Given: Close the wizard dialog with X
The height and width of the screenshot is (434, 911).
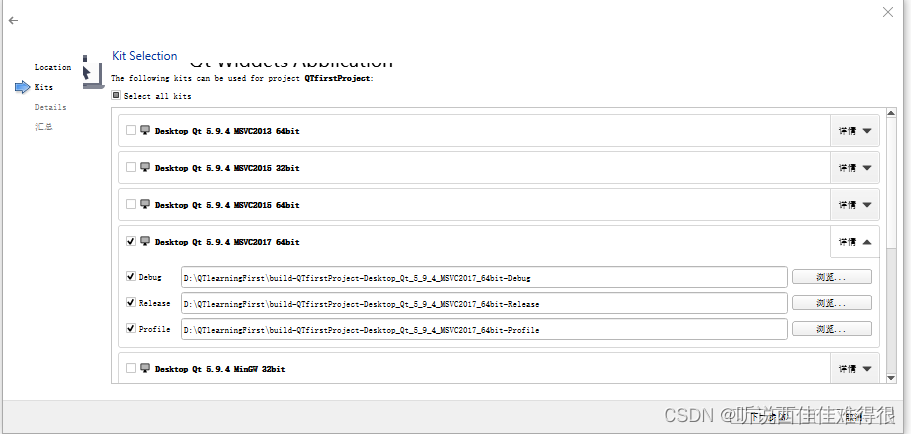Looking at the screenshot, I should [888, 12].
